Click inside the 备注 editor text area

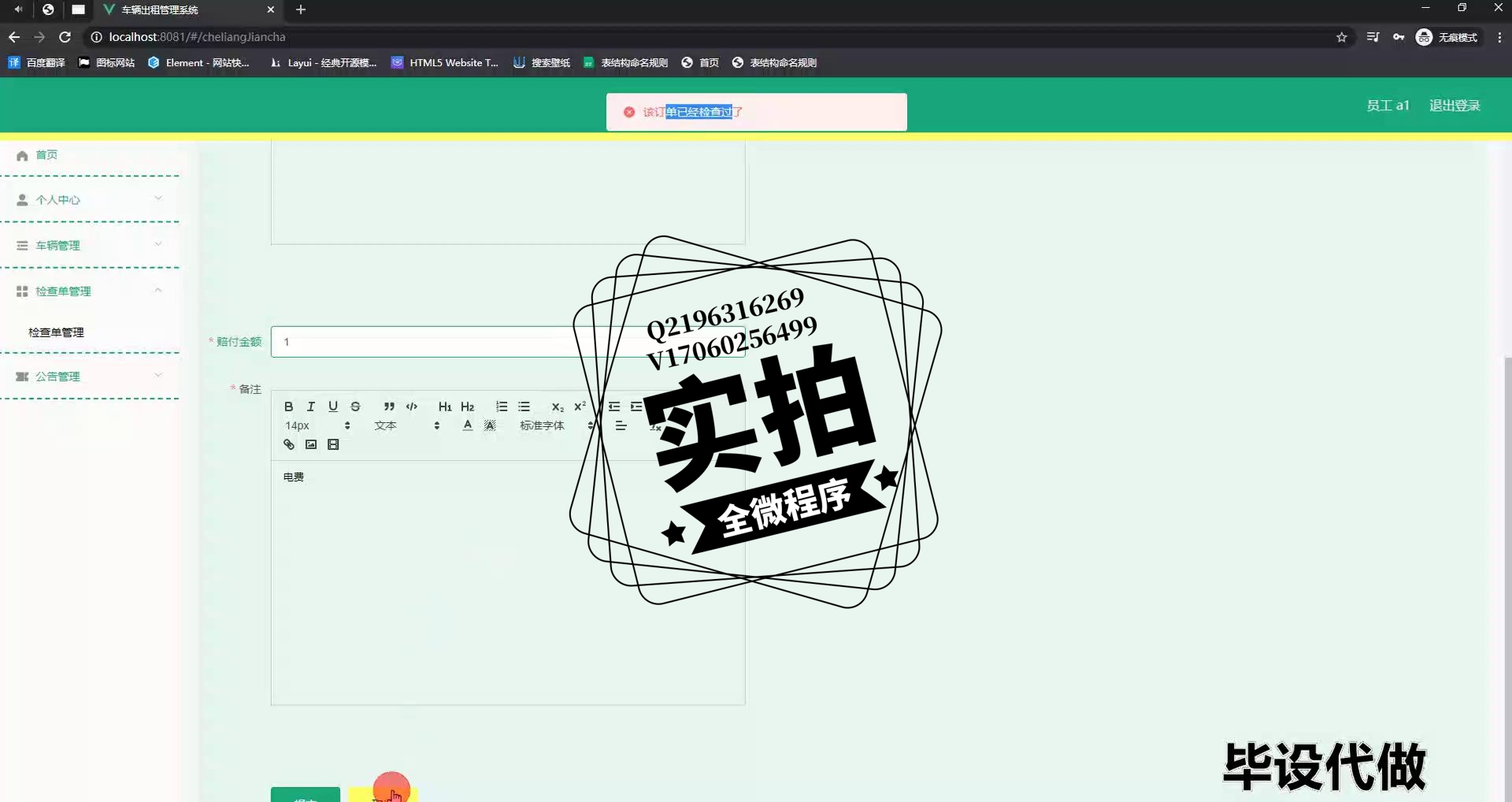pyautogui.click(x=508, y=583)
